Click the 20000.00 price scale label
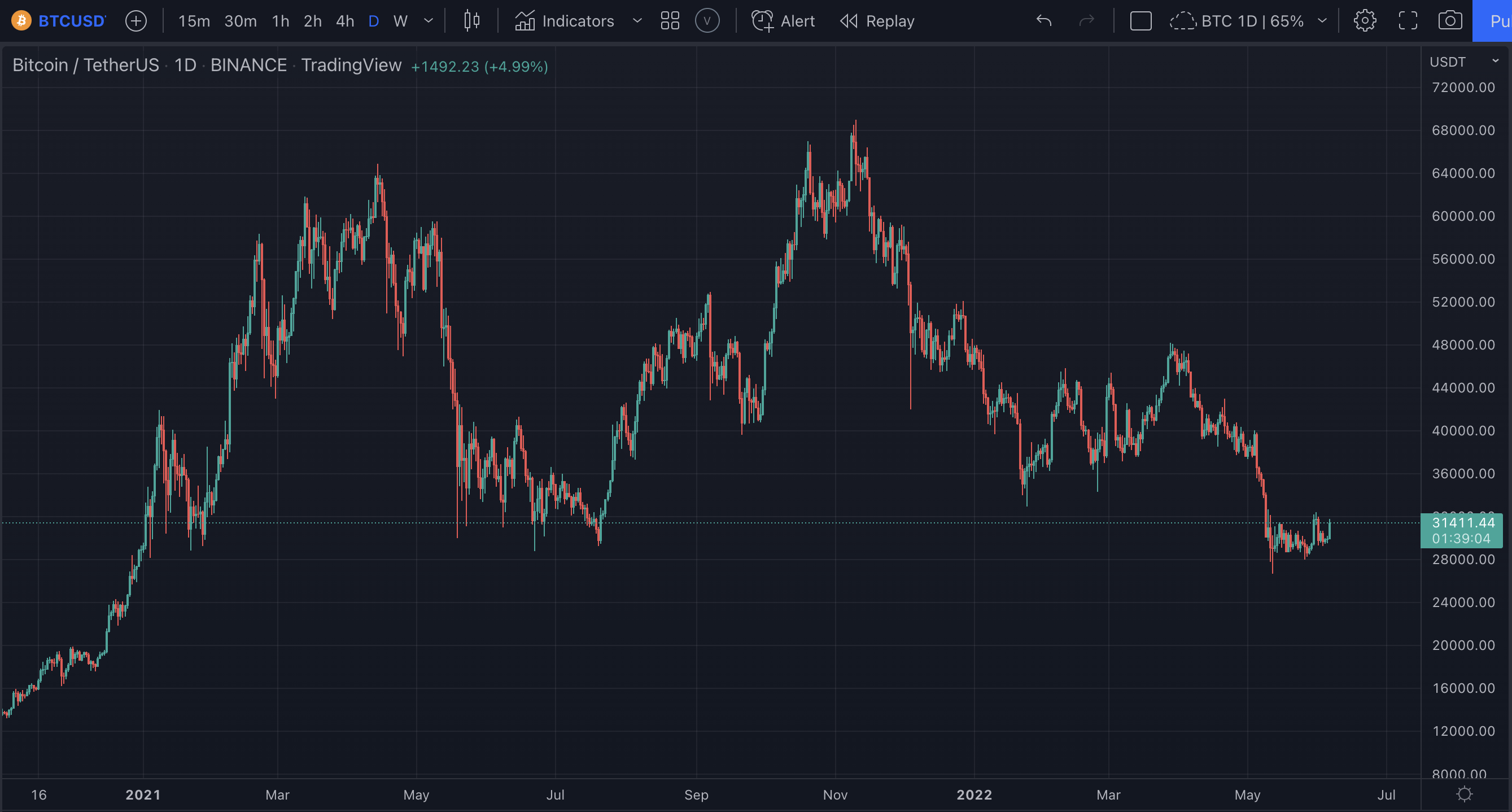 click(x=1463, y=645)
